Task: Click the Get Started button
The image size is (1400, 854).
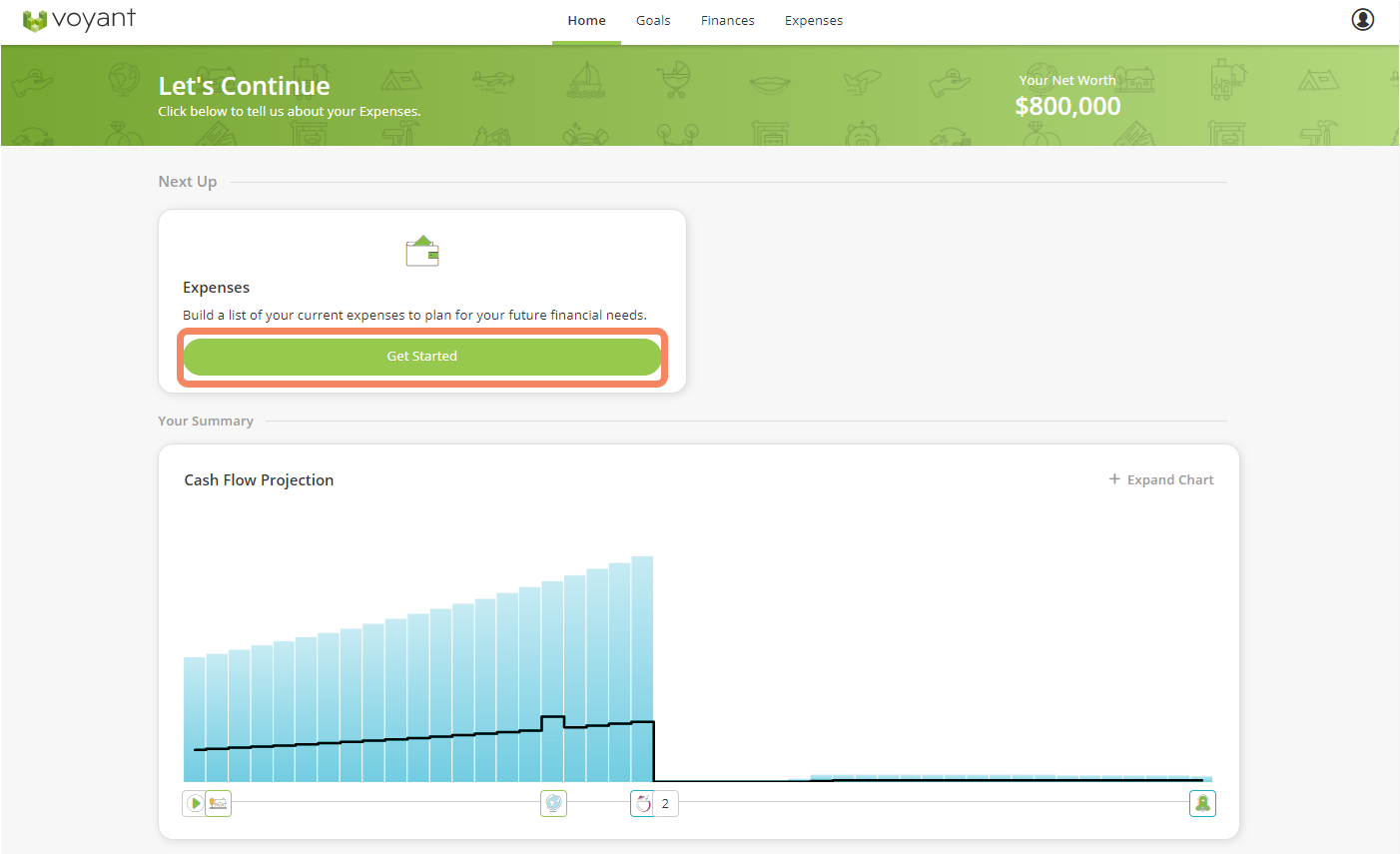Action: tap(422, 357)
